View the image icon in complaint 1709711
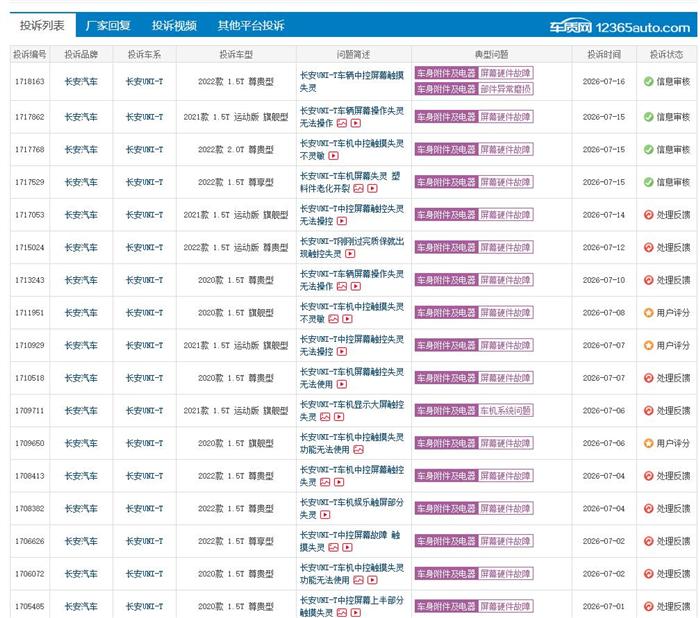 pos(325,417)
